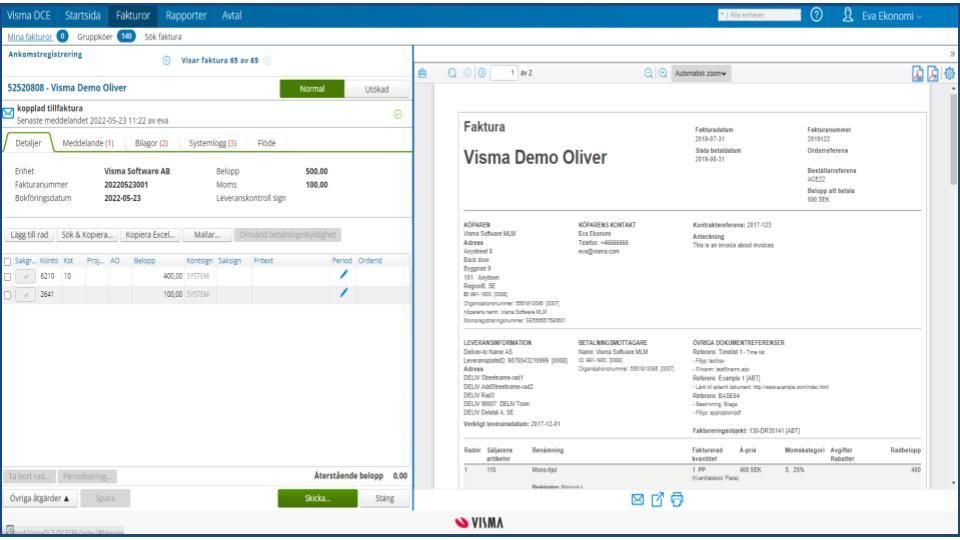Click the Konto cell 6210
The image size is (960, 540).
tap(48, 277)
